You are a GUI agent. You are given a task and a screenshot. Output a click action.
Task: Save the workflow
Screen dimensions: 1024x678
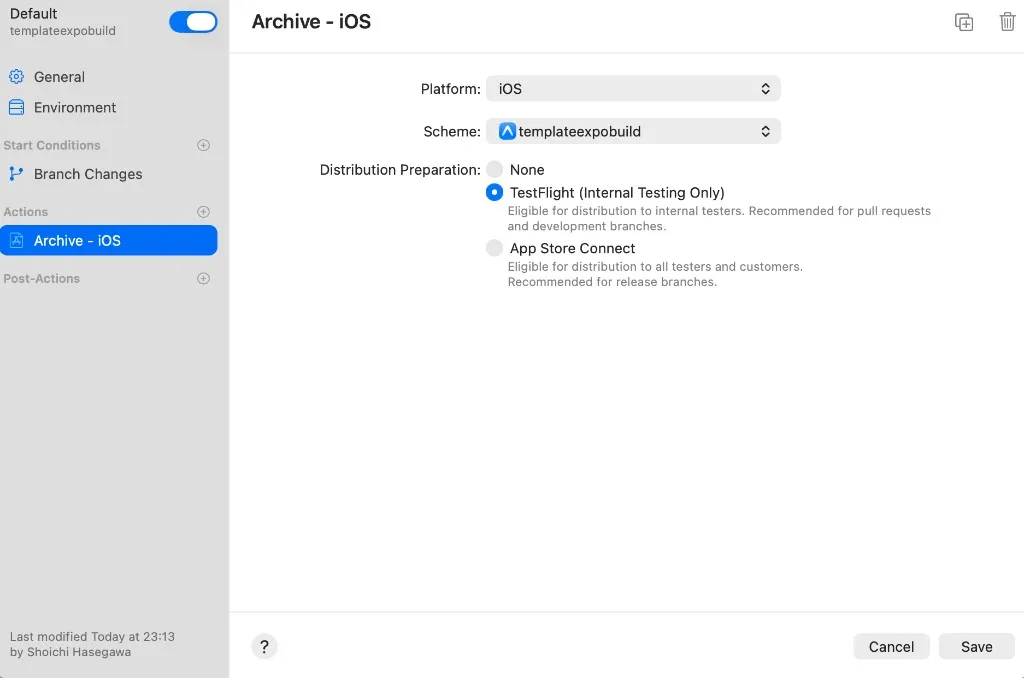tap(976, 647)
